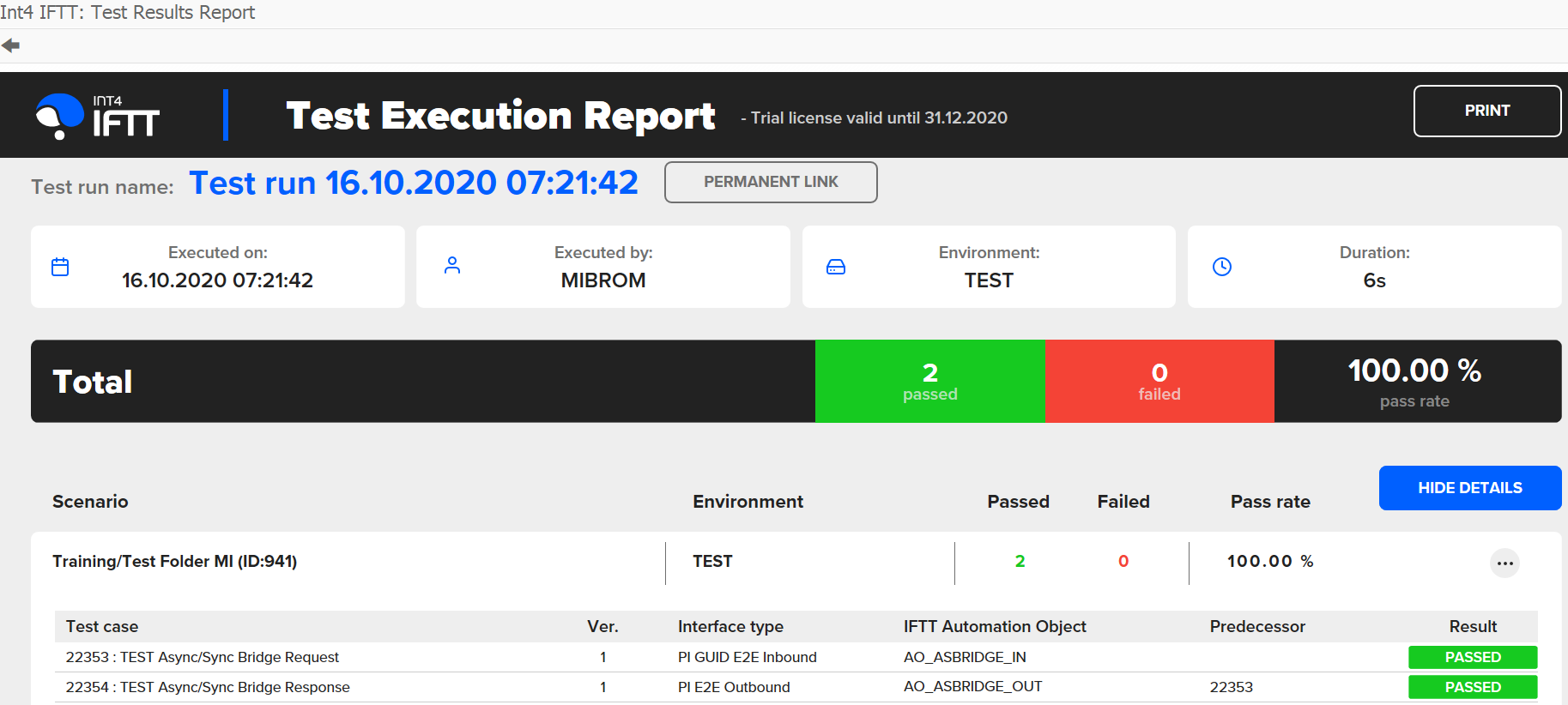Click the AO_ASBRIDGE_IN automation object
This screenshot has width=1568, height=705.
point(965,657)
